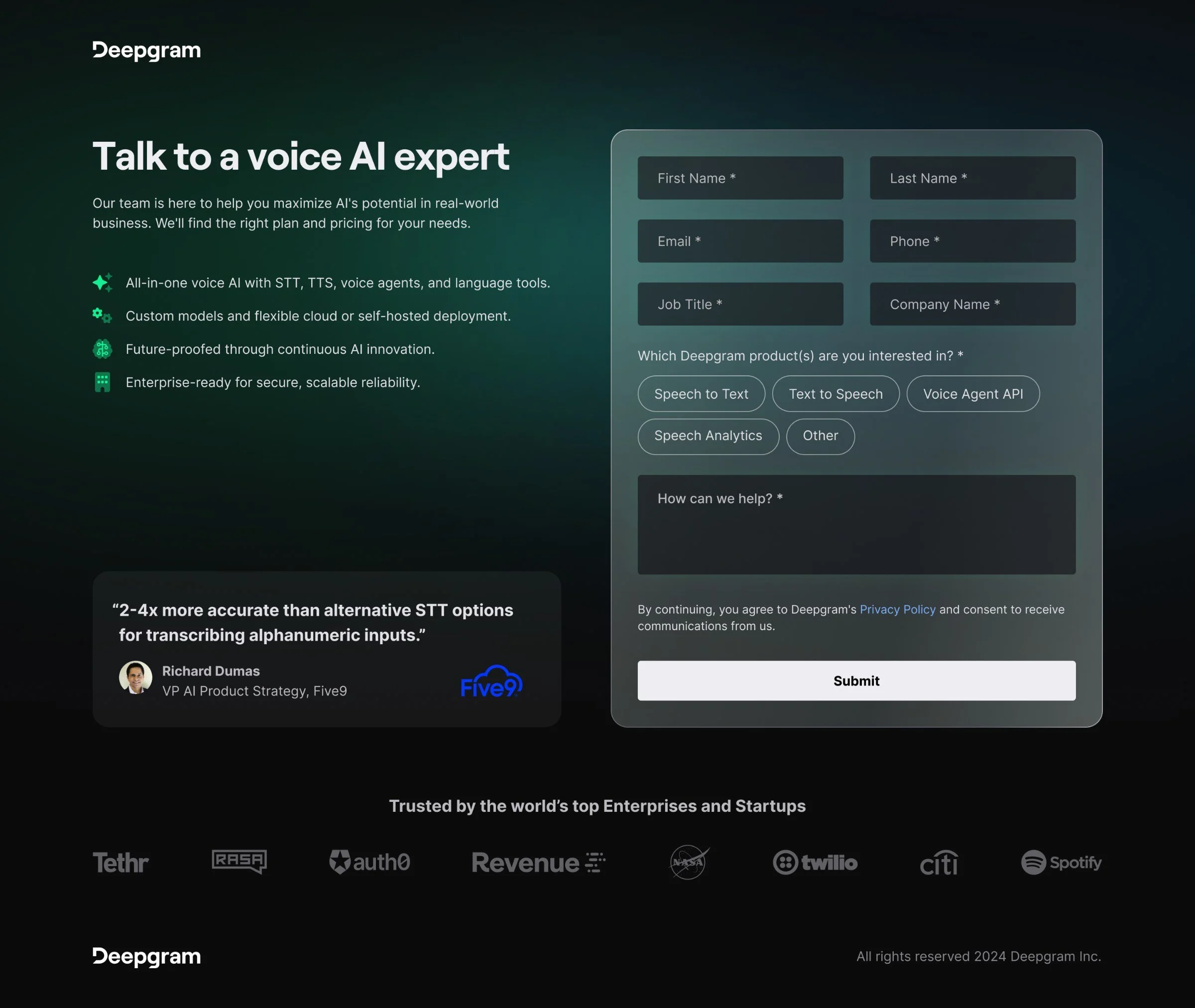
Task: Click VP AI Product Strategy, Five9 text
Action: [254, 691]
